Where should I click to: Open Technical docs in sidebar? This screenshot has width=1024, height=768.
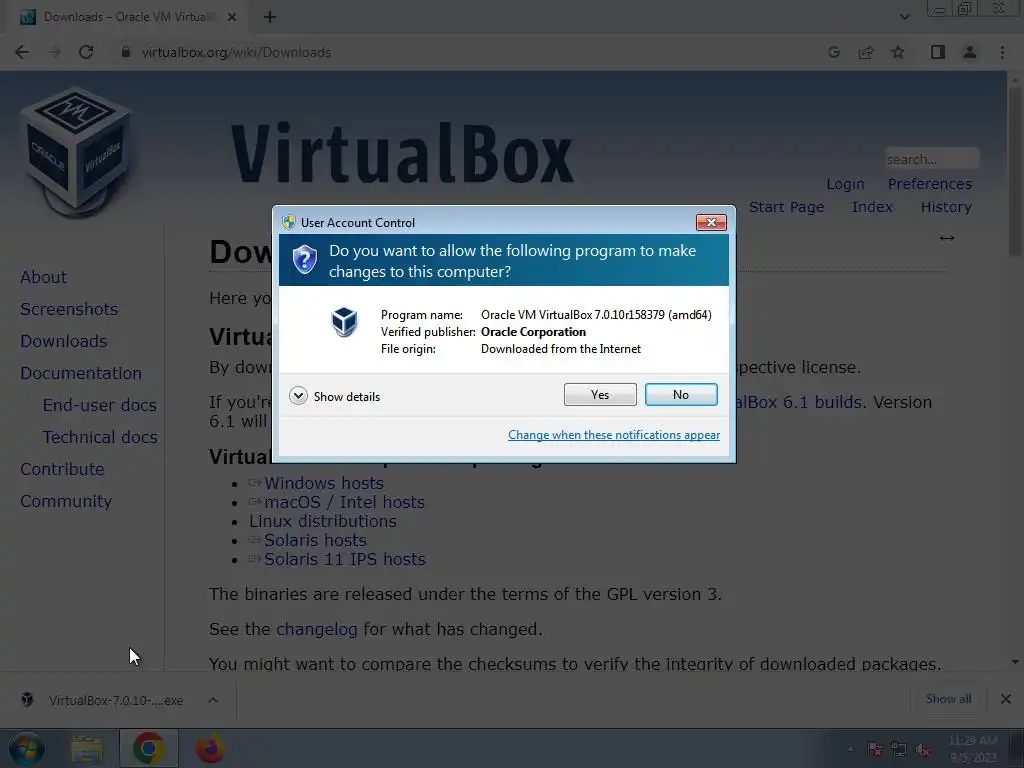tap(100, 437)
